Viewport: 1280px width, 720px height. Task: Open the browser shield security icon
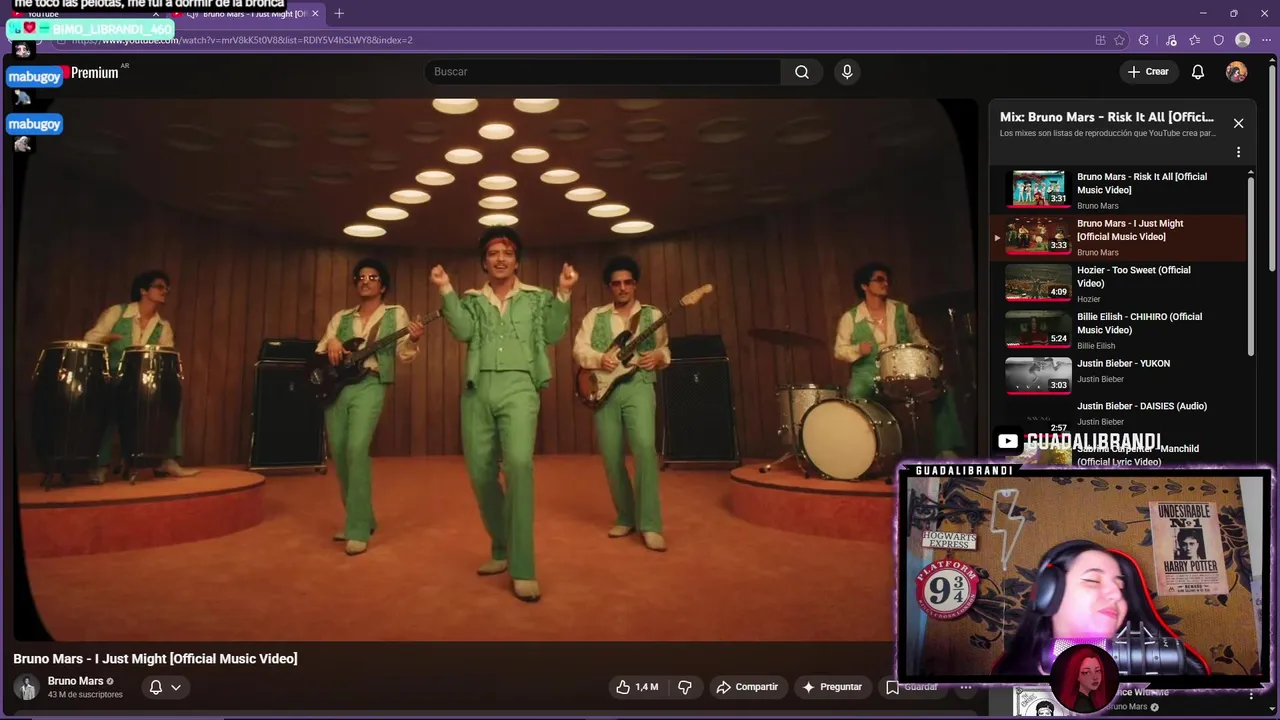1218,40
